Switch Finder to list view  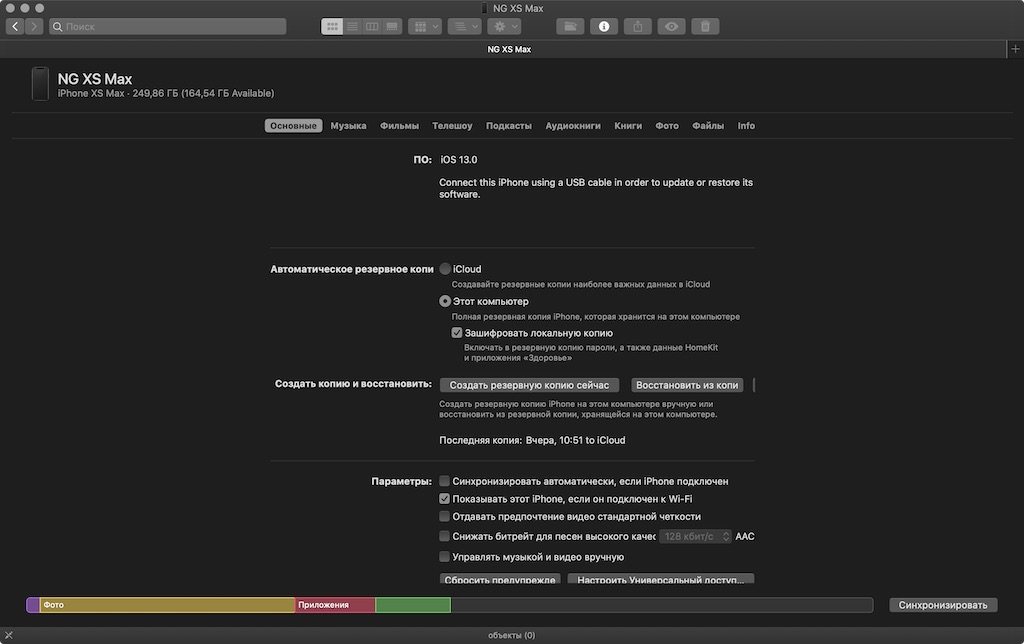352,26
